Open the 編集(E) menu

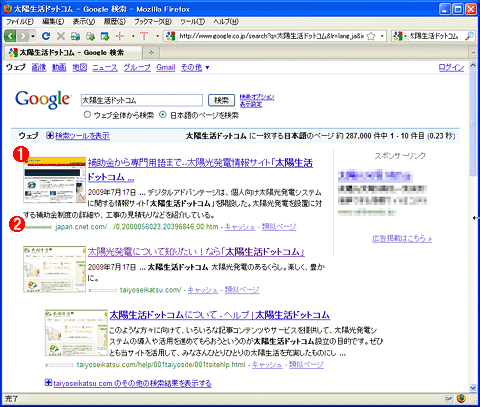pyautogui.click(x=53, y=22)
